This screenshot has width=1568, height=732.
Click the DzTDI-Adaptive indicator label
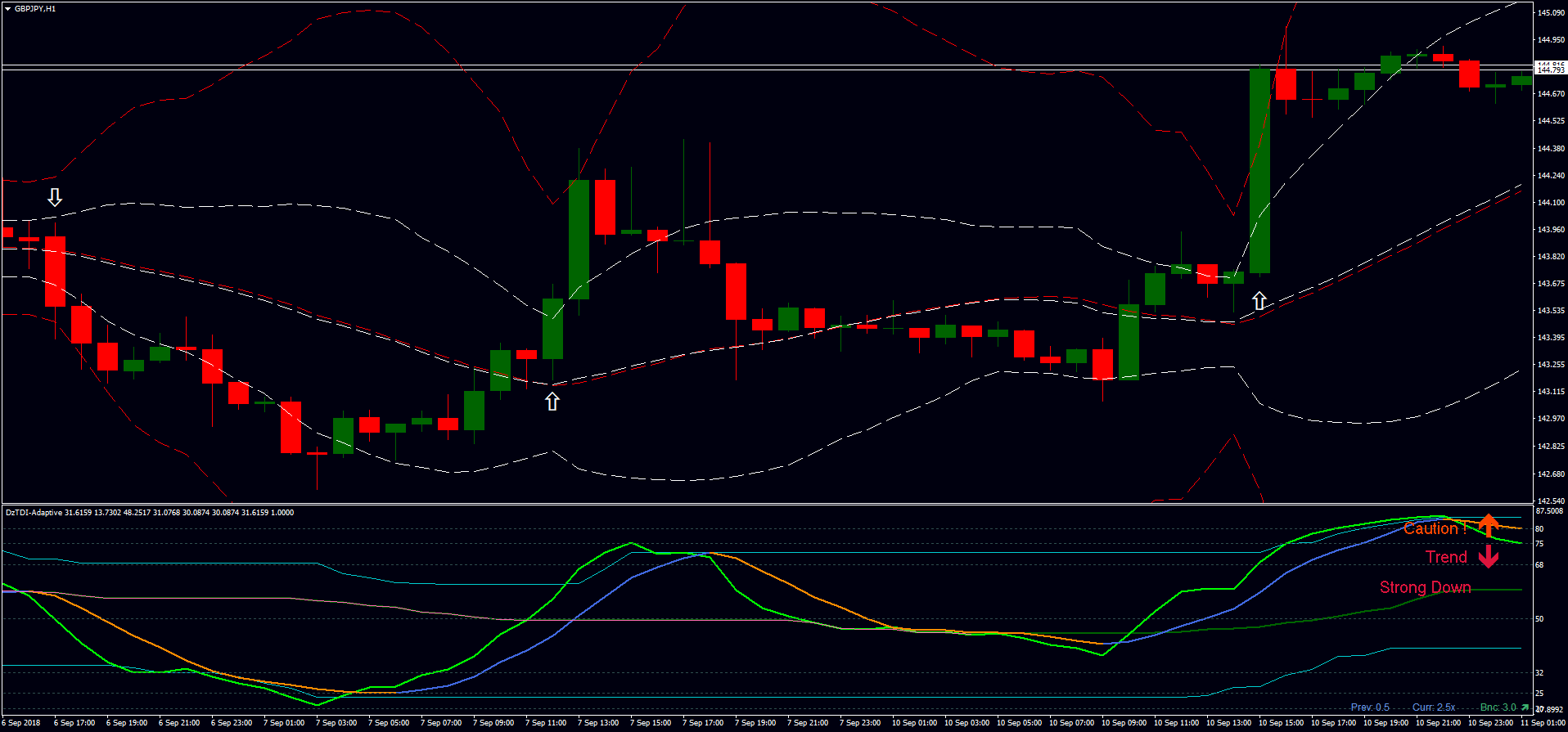(x=150, y=513)
